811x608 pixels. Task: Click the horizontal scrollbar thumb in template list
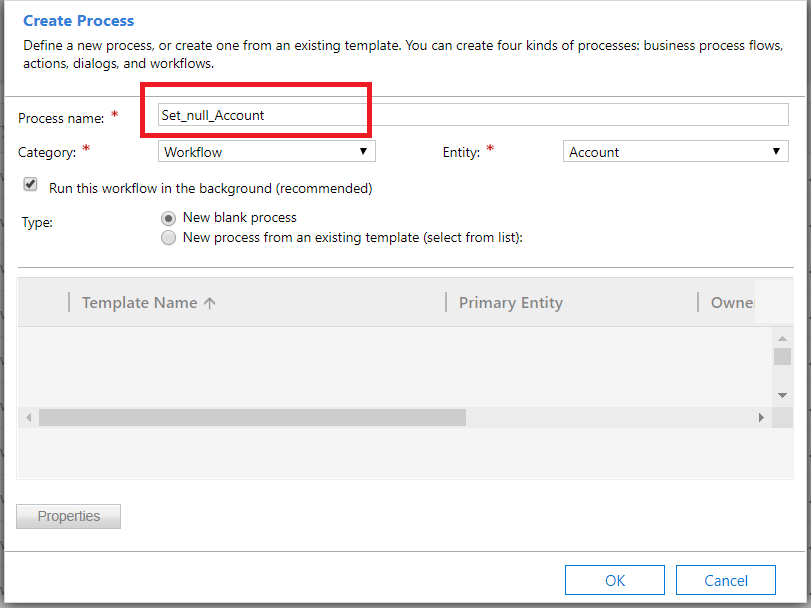(x=252, y=417)
